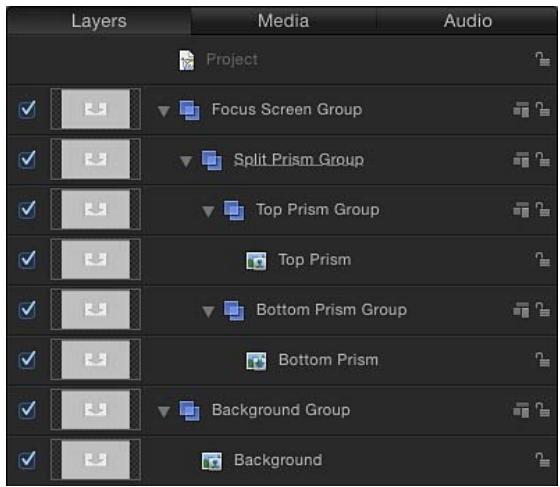Toggle 2D/3D icon on Top Prism Group

(x=521, y=210)
